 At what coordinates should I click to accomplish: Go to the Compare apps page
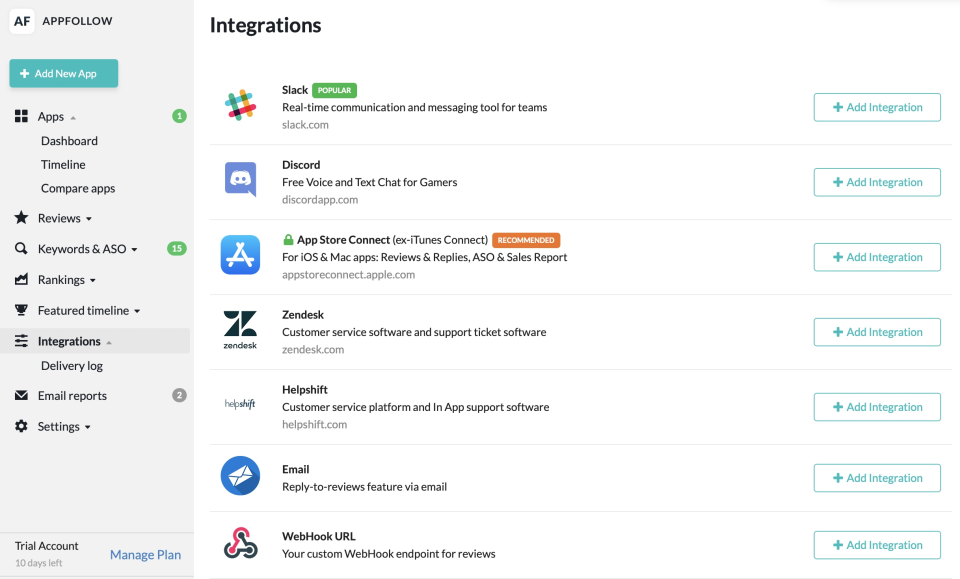click(77, 188)
